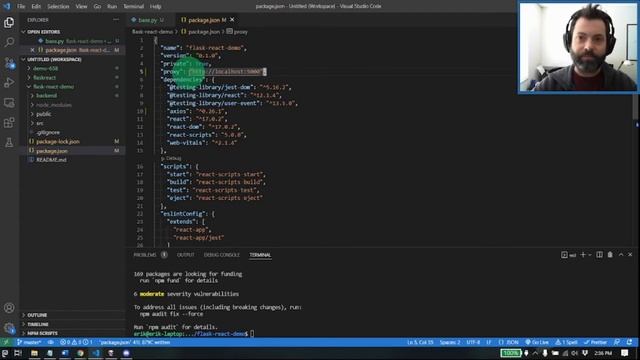Open the Terminal menu
The image size is (640, 360).
pyautogui.click(x=133, y=6)
